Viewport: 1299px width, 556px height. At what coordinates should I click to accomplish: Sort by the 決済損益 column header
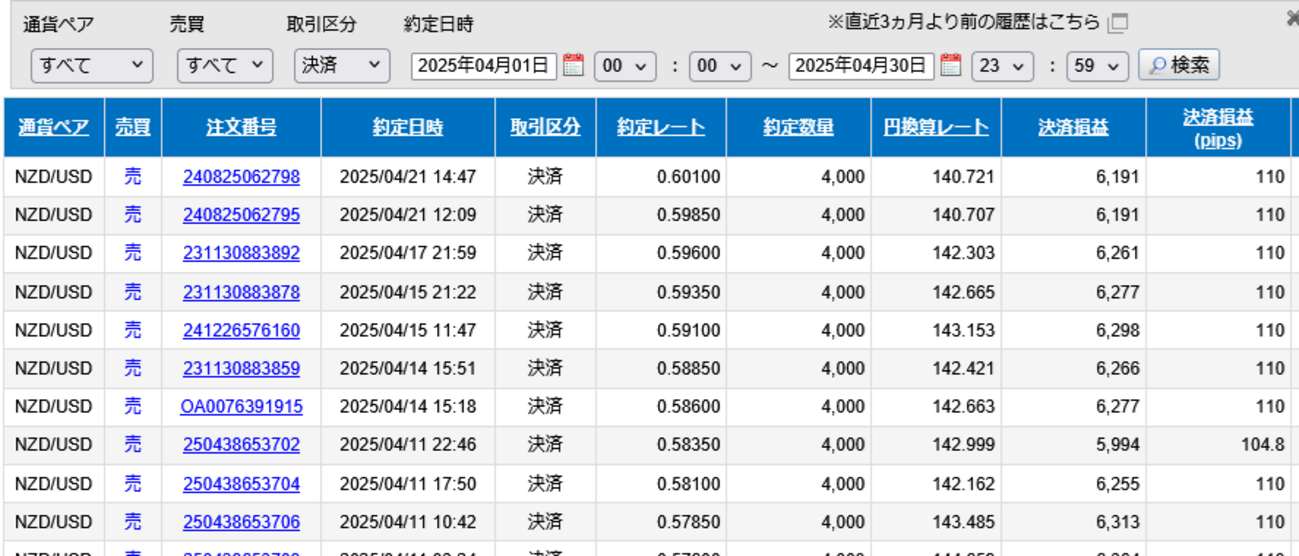pyautogui.click(x=1074, y=128)
